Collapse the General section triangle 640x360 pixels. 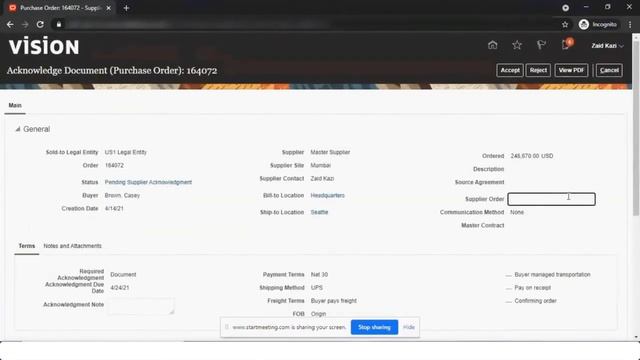point(18,129)
